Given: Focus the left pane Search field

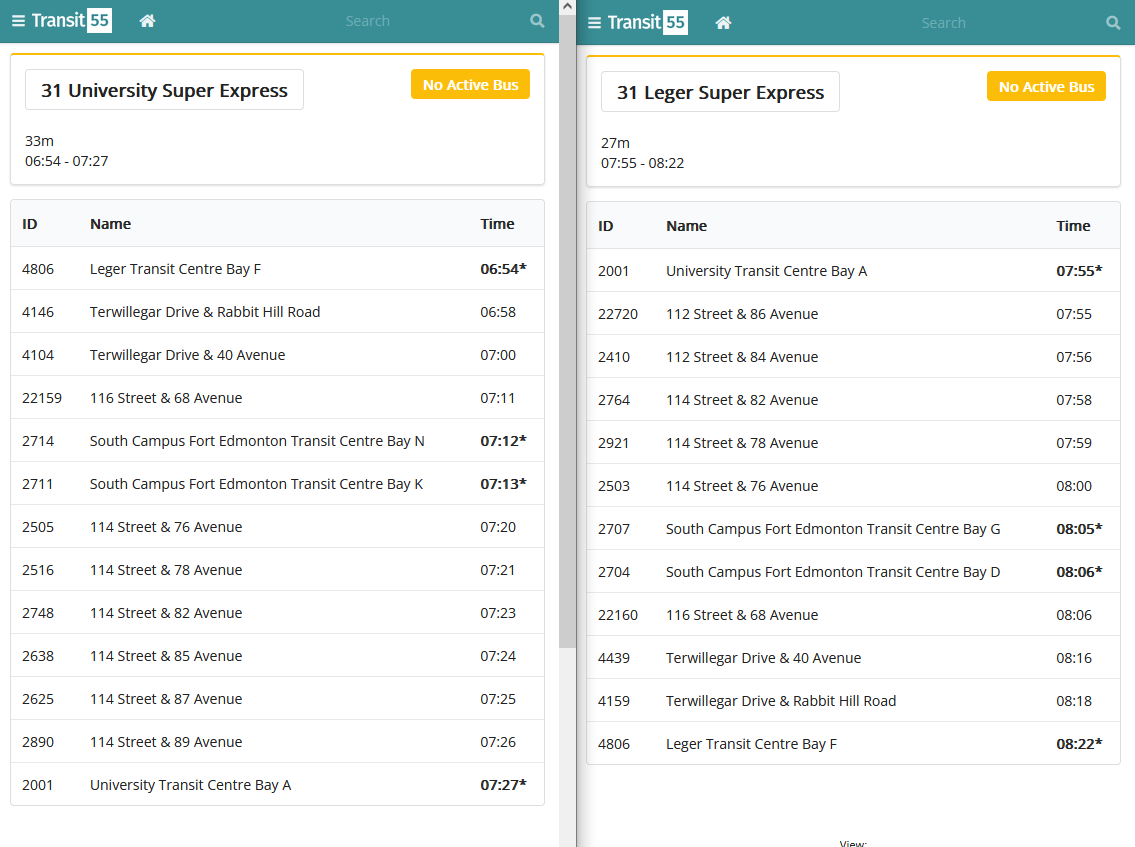Looking at the screenshot, I should pos(367,21).
